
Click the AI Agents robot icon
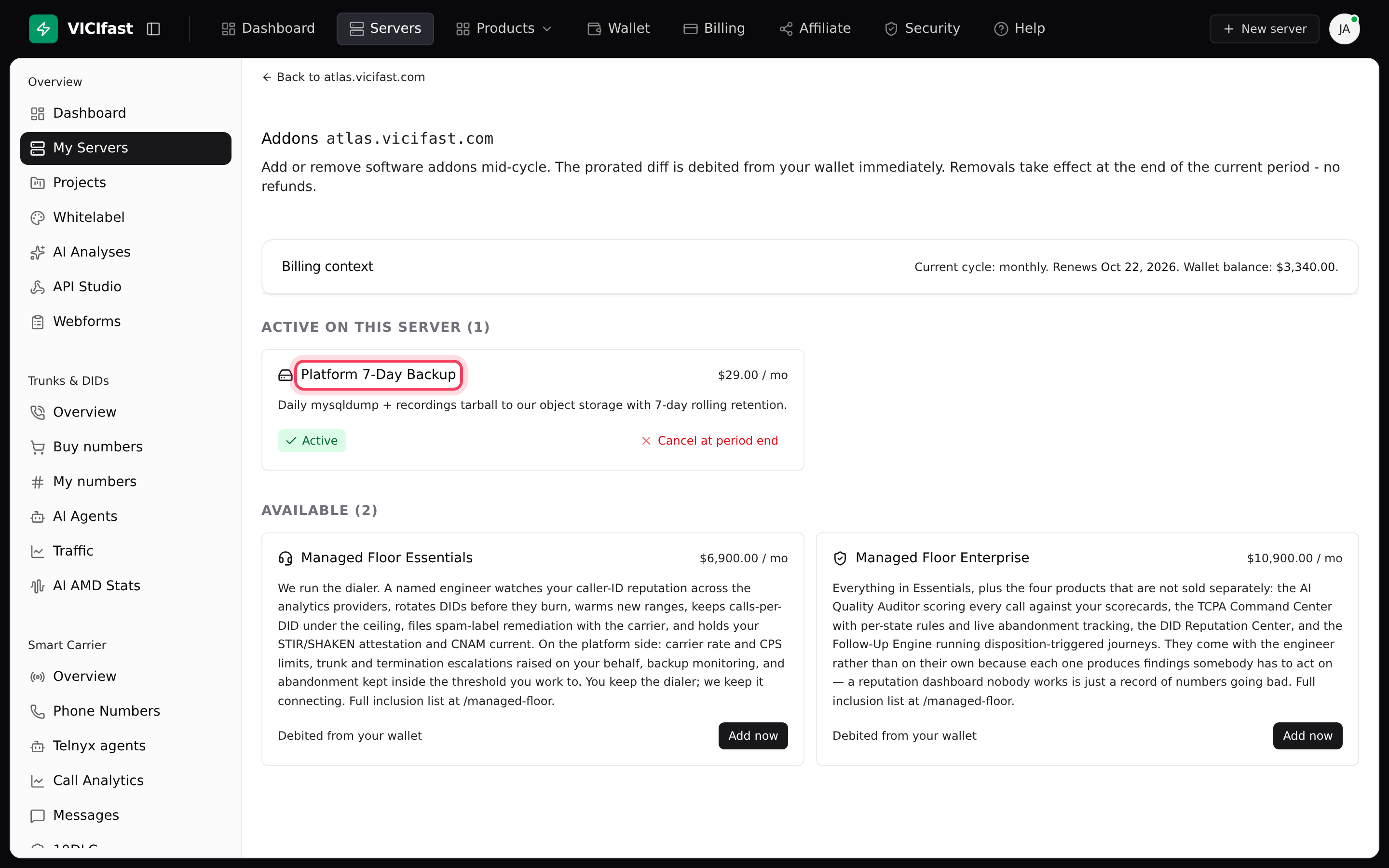coord(37,516)
